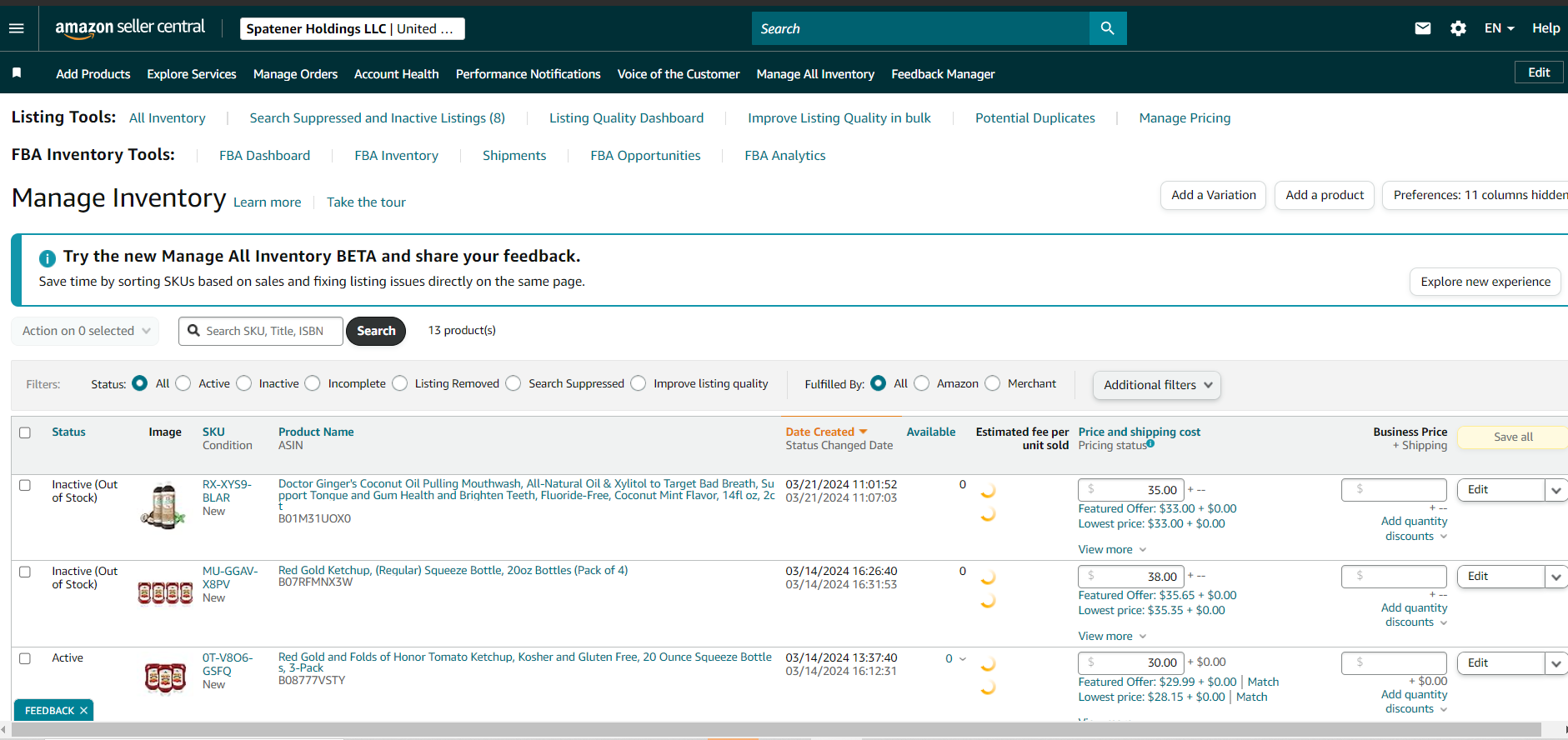The height and width of the screenshot is (740, 1568).
Task: Focus the top Search input field
Action: pos(920,28)
